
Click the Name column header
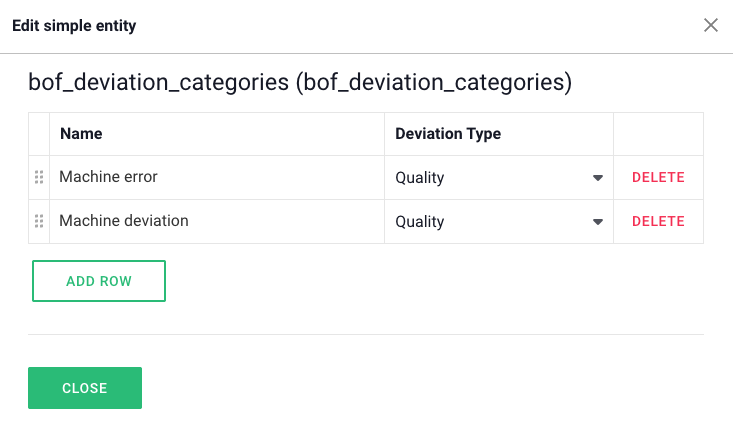point(81,134)
